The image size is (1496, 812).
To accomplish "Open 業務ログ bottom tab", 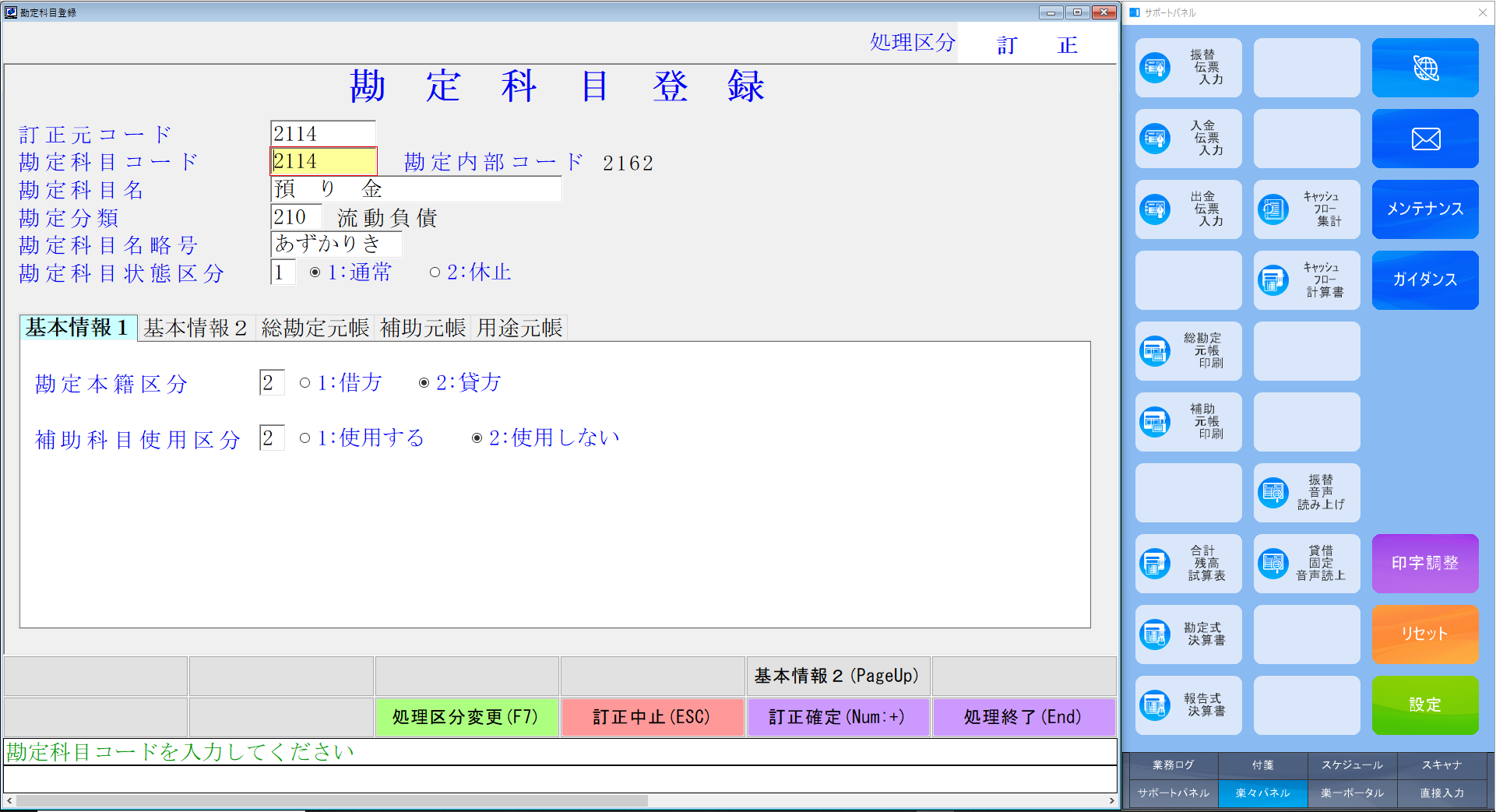I will point(1174,765).
